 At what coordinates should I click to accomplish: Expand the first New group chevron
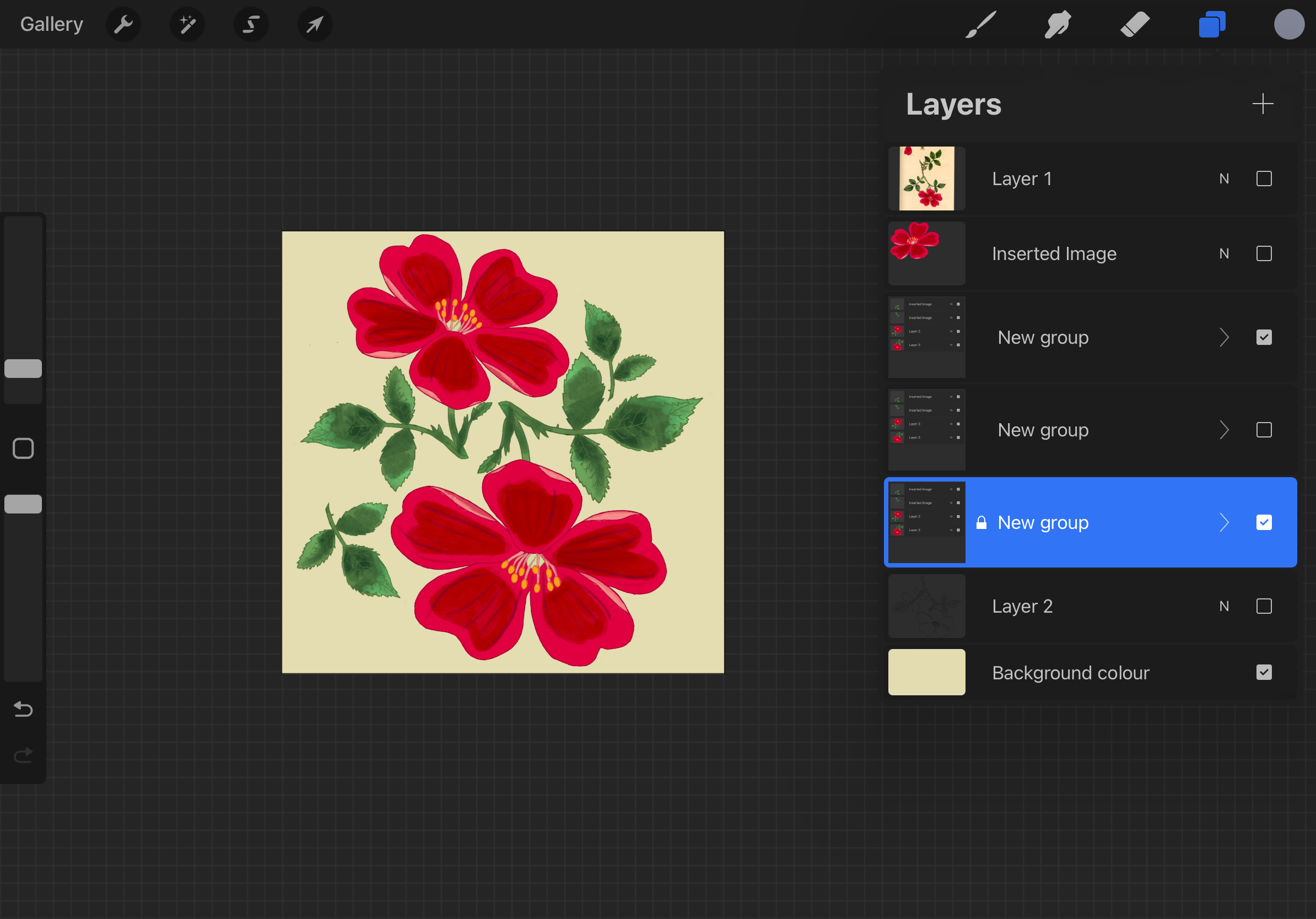1225,338
